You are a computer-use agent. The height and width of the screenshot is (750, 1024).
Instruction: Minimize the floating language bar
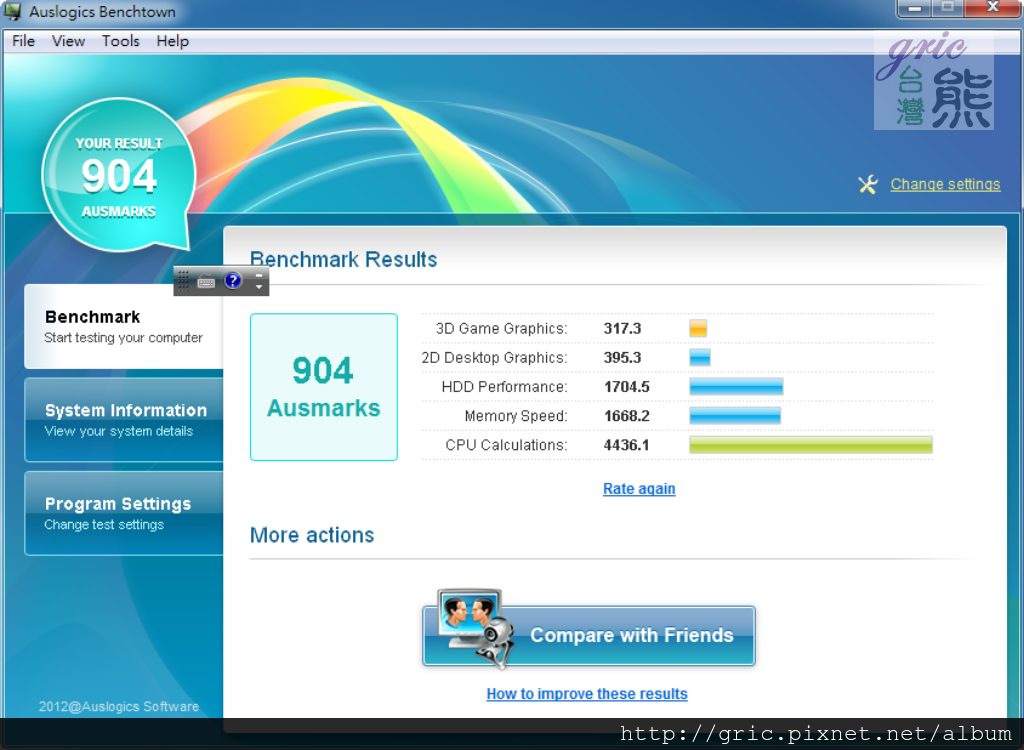(259, 275)
